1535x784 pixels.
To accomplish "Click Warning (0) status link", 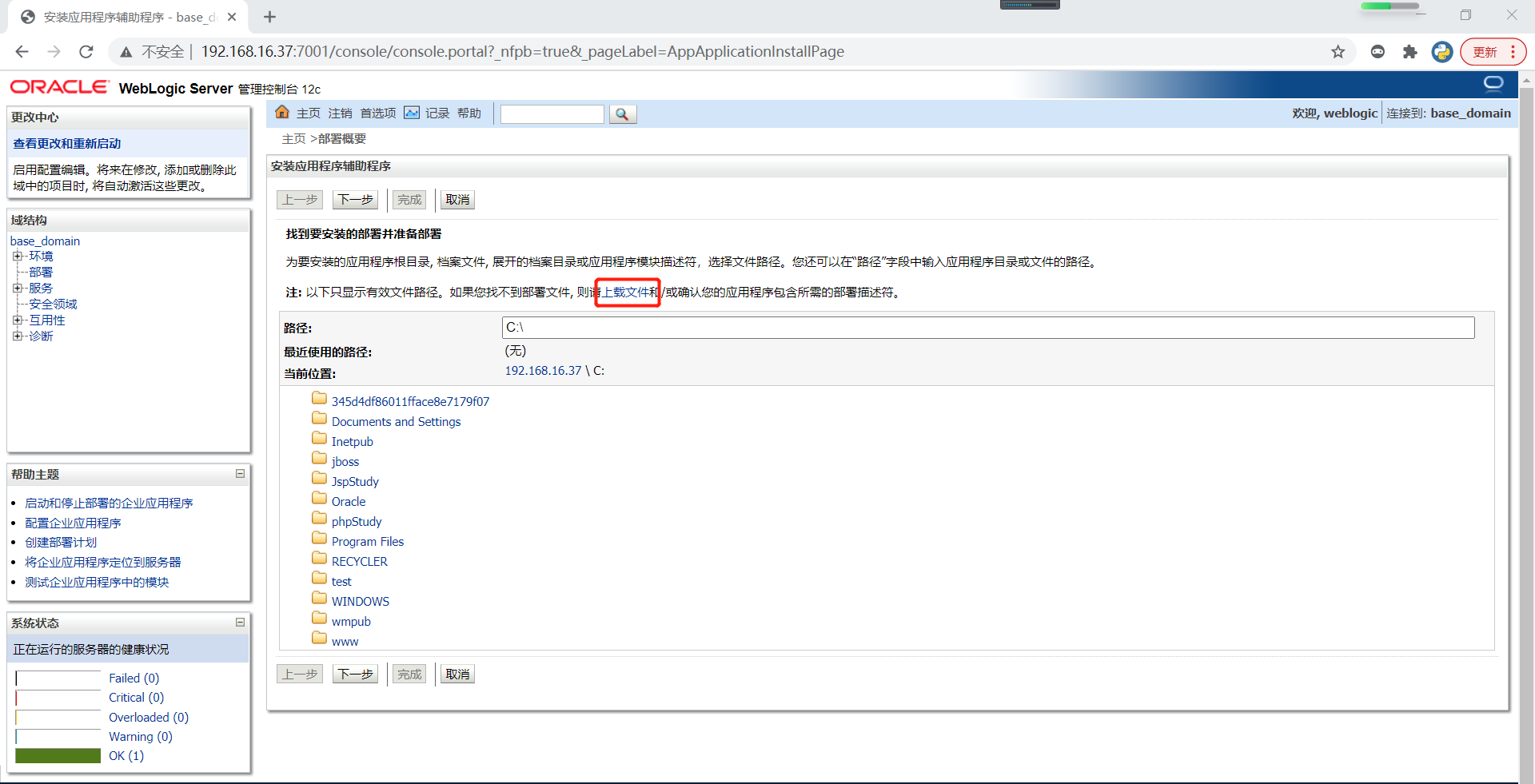I will point(141,737).
